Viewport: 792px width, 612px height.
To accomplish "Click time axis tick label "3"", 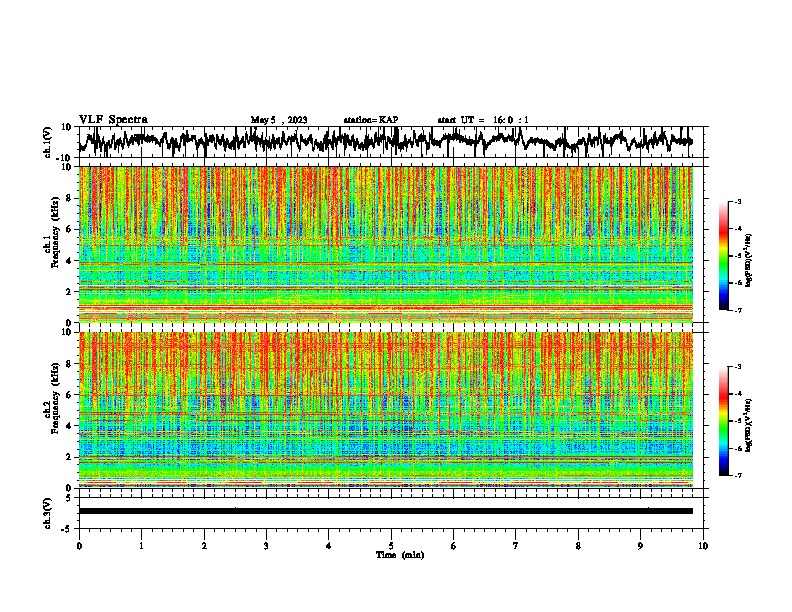I will point(266,546).
